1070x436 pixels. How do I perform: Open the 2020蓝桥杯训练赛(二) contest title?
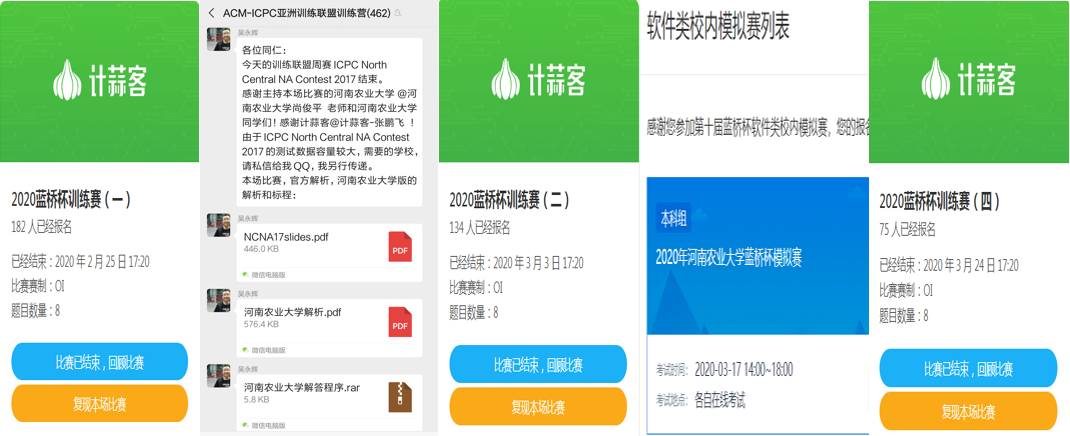[x=510, y=201]
